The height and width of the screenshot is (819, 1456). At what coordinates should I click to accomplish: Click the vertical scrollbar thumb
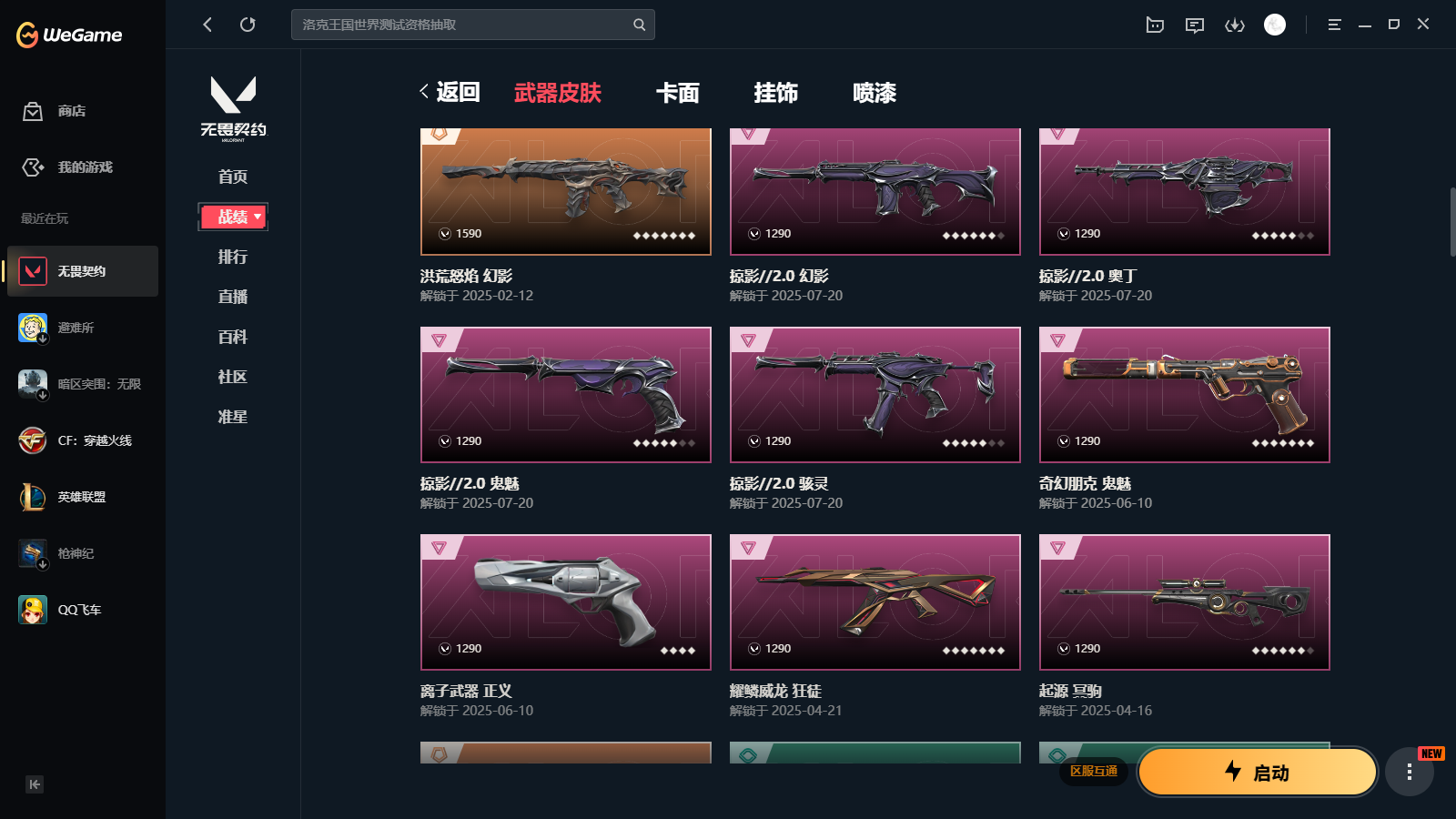point(1452,222)
